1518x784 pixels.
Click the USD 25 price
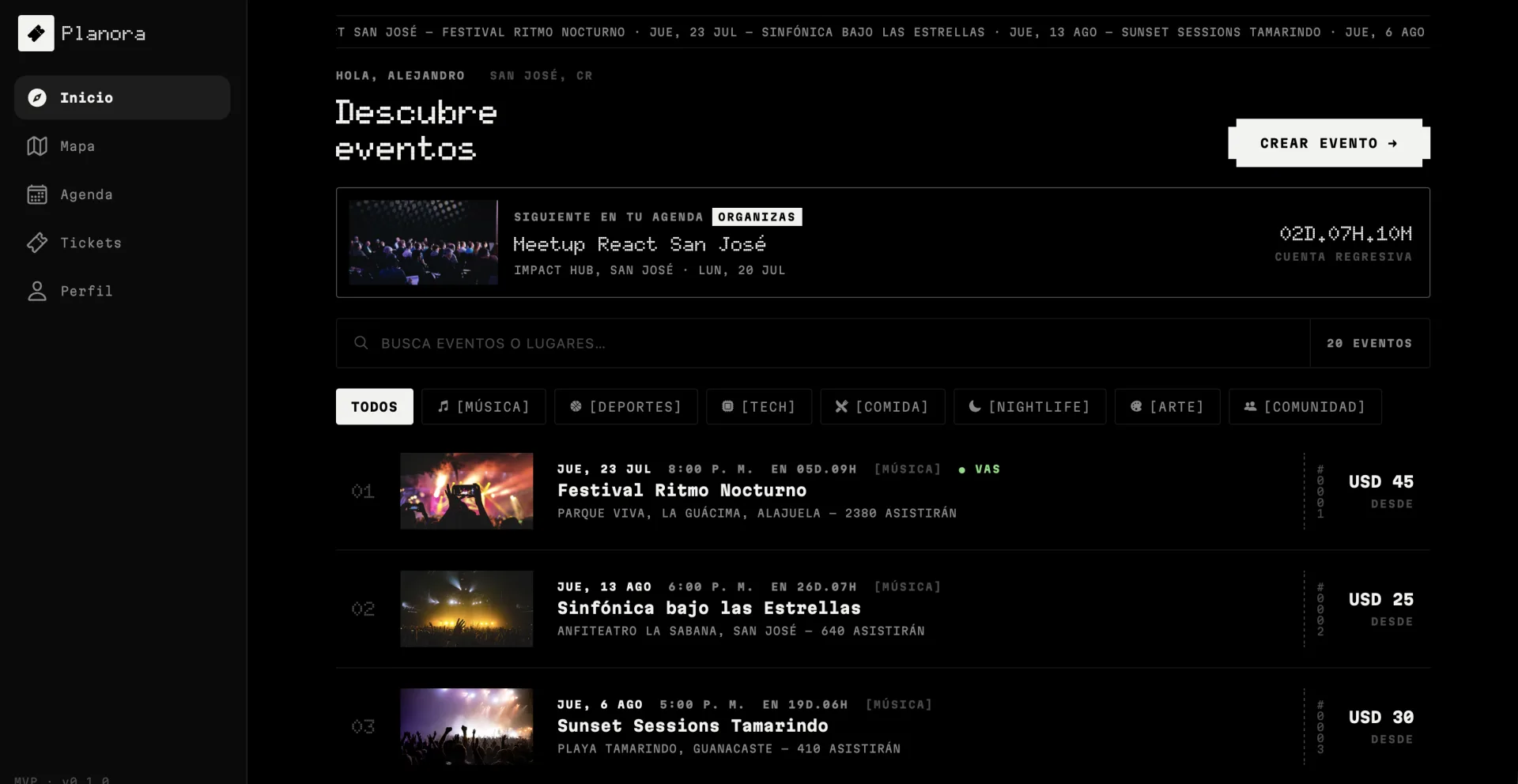[x=1381, y=599]
